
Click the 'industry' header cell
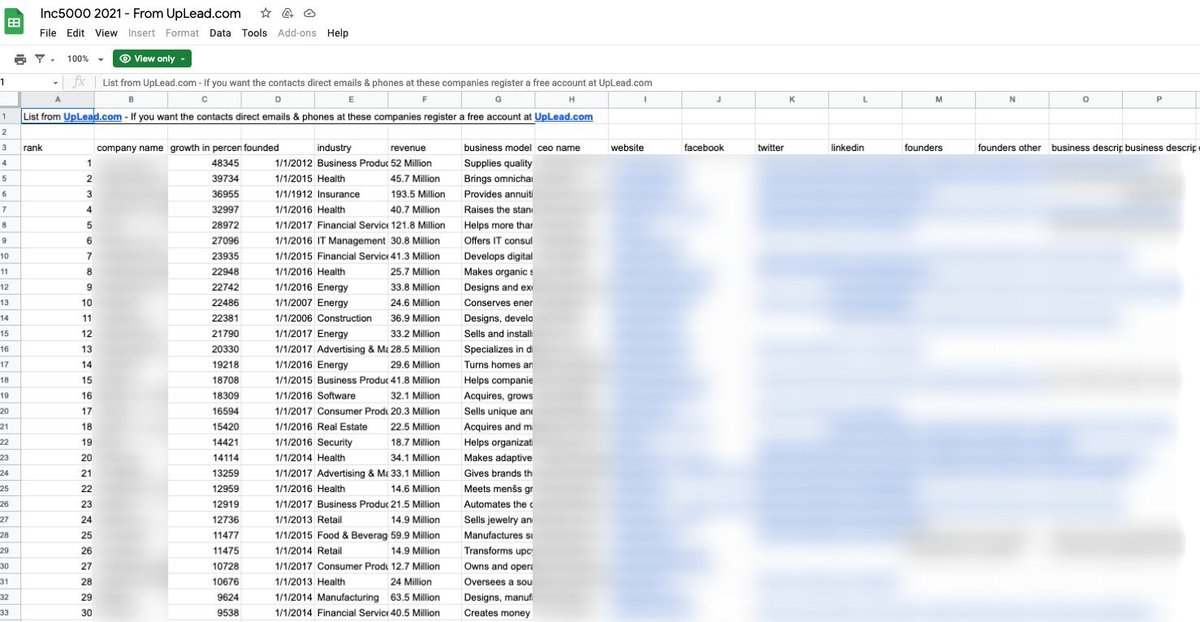(x=352, y=147)
